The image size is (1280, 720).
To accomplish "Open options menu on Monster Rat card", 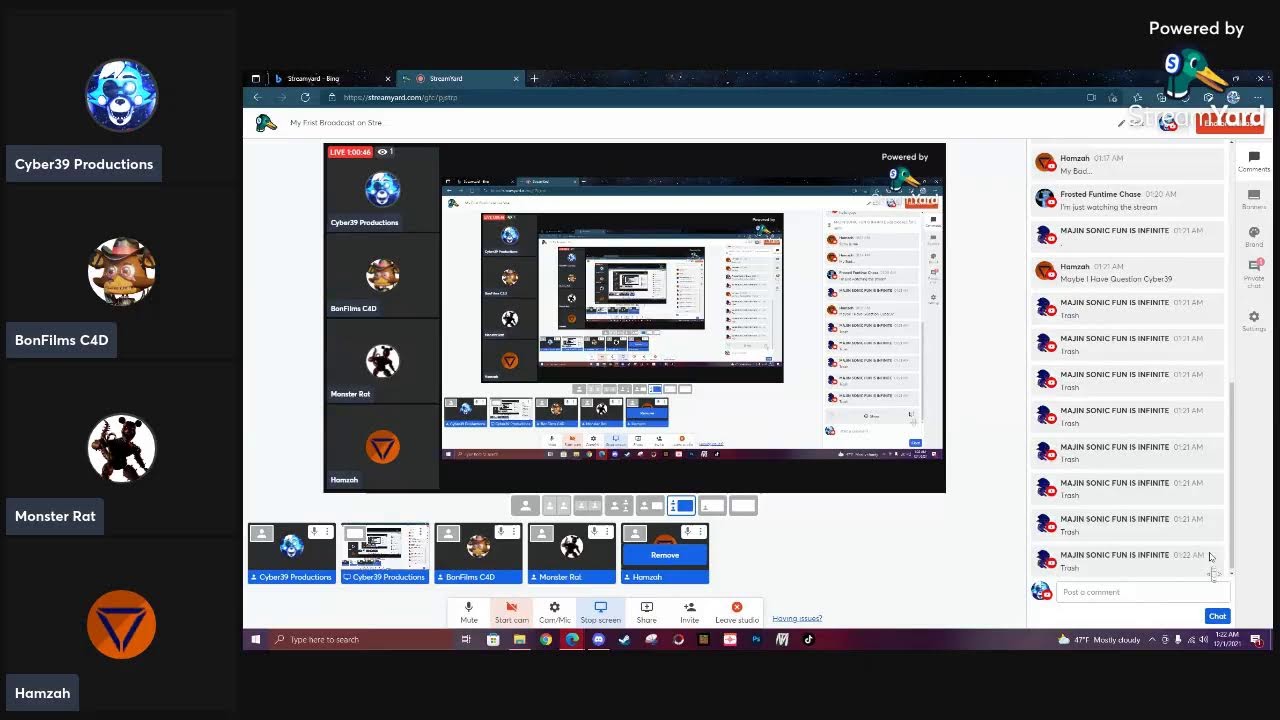I will [x=609, y=531].
